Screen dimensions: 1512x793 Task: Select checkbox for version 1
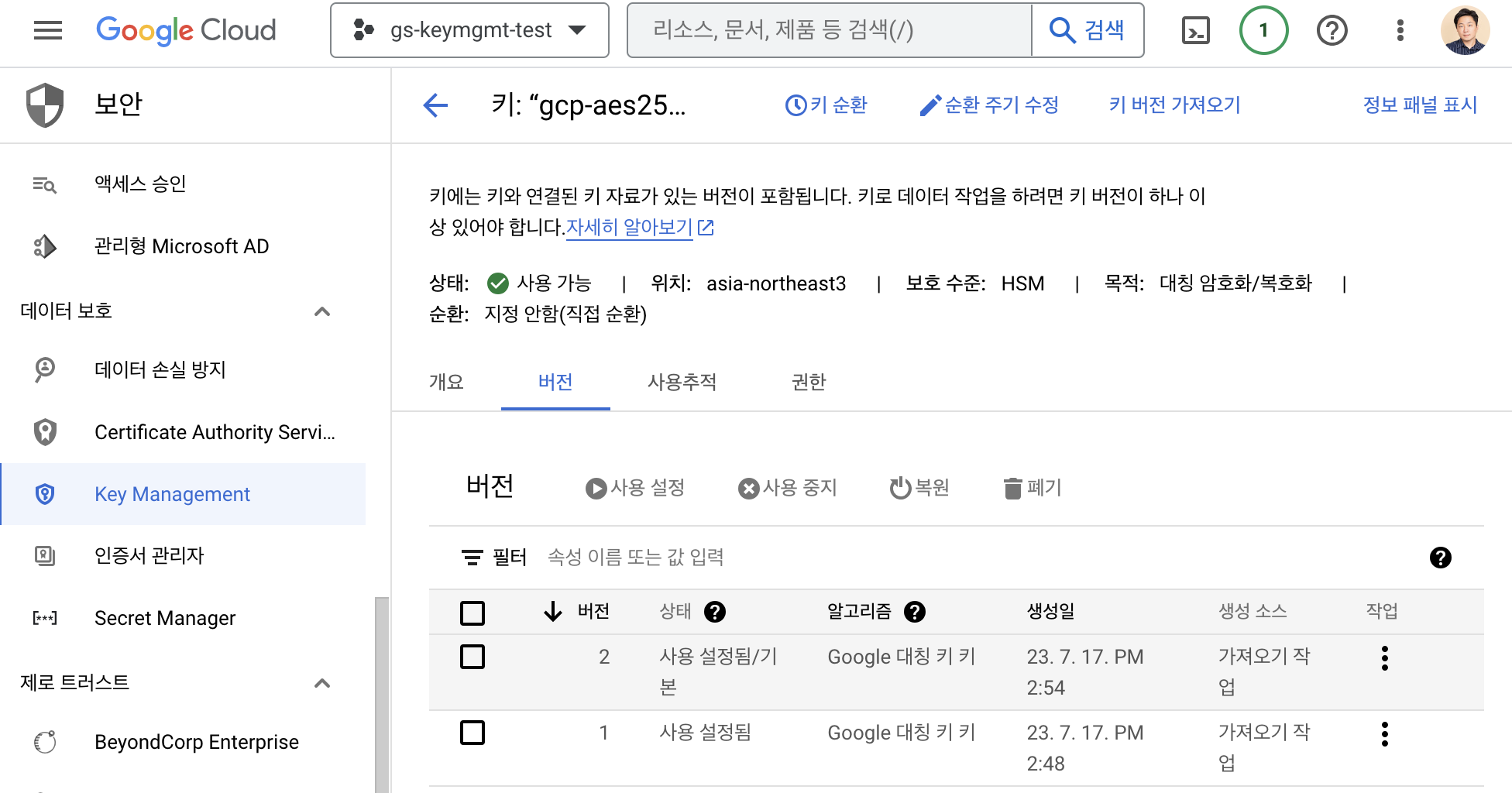pyautogui.click(x=472, y=733)
